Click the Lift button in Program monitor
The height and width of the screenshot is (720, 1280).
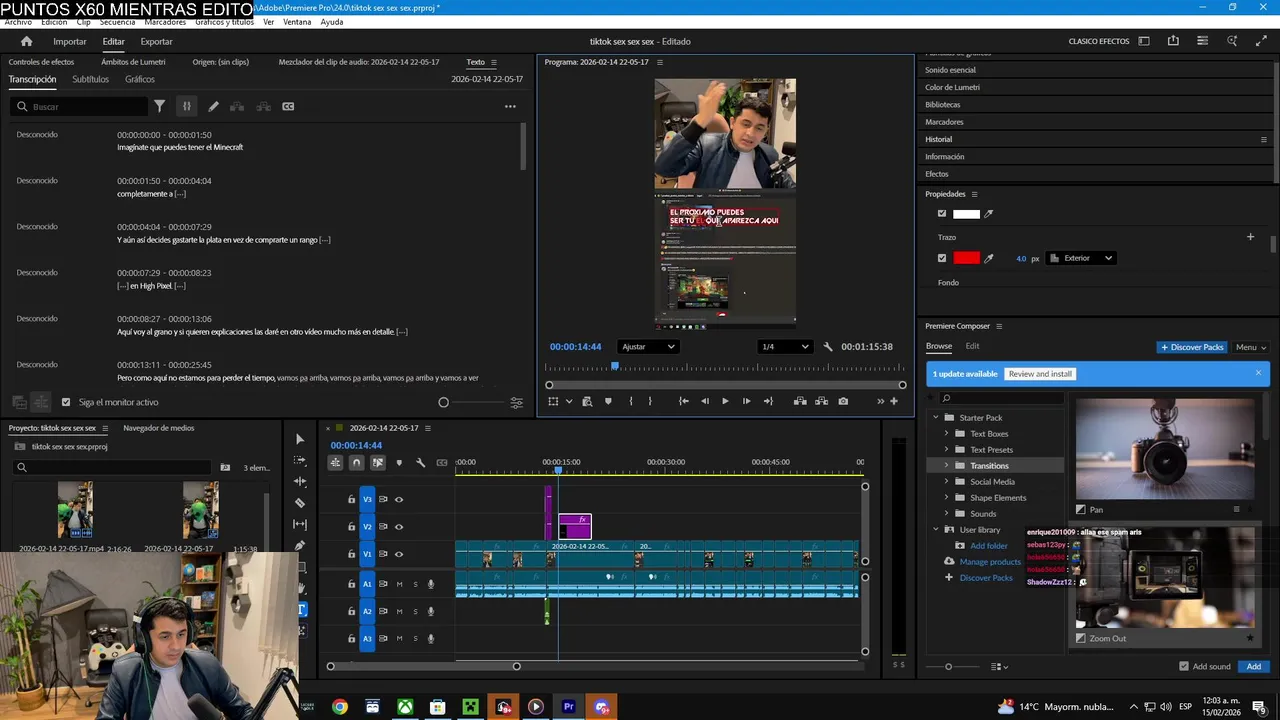coord(800,401)
